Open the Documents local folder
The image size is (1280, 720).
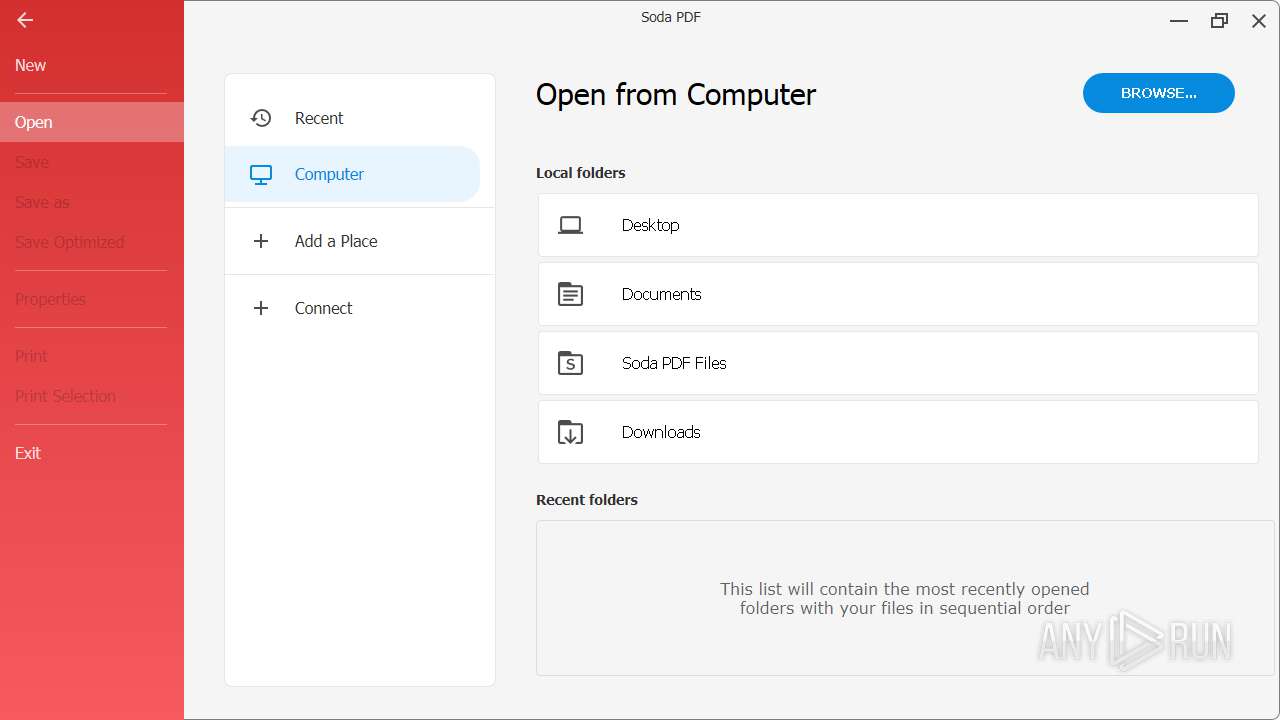tap(898, 294)
